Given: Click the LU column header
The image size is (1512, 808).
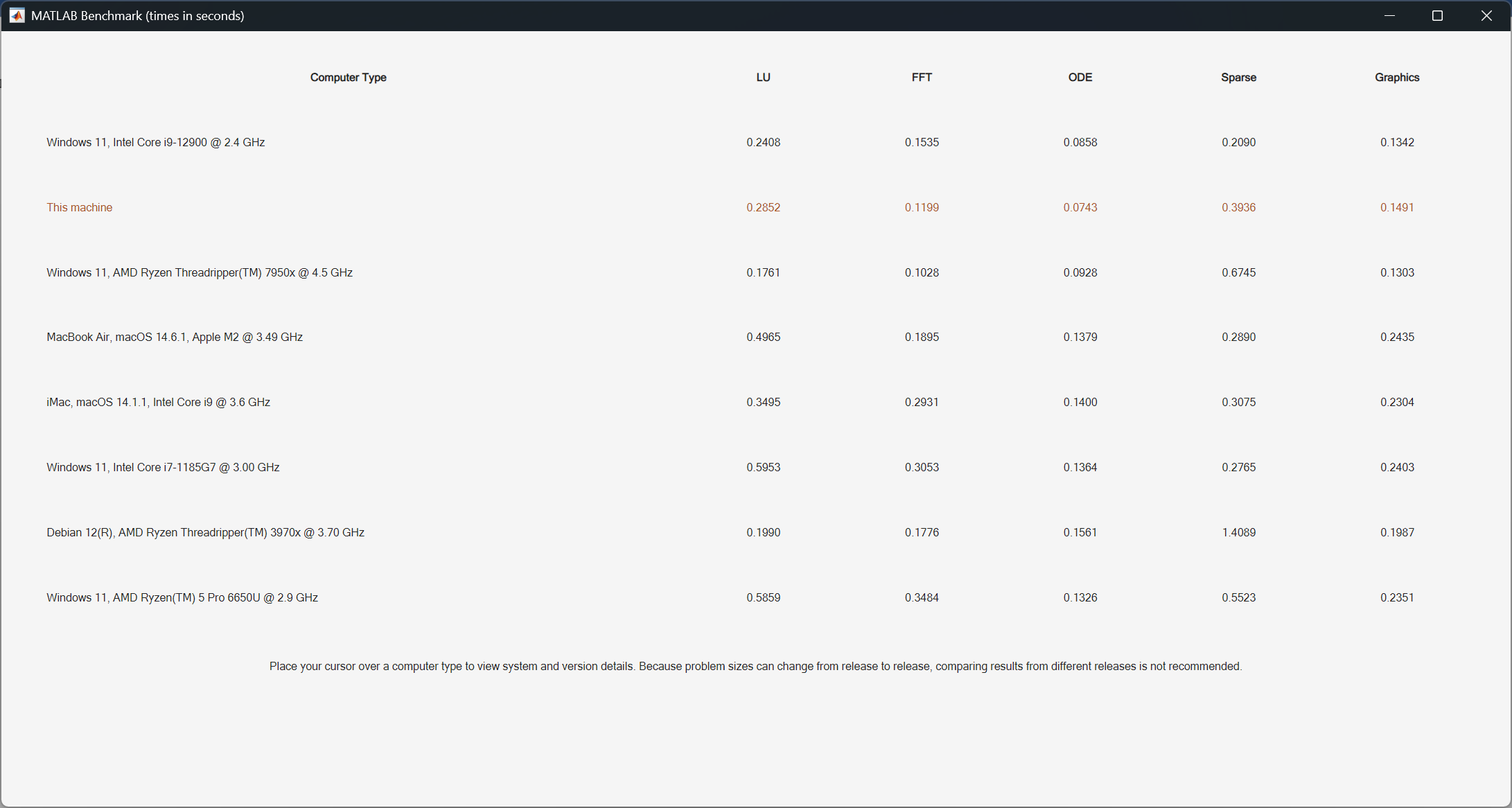Looking at the screenshot, I should click(x=763, y=78).
